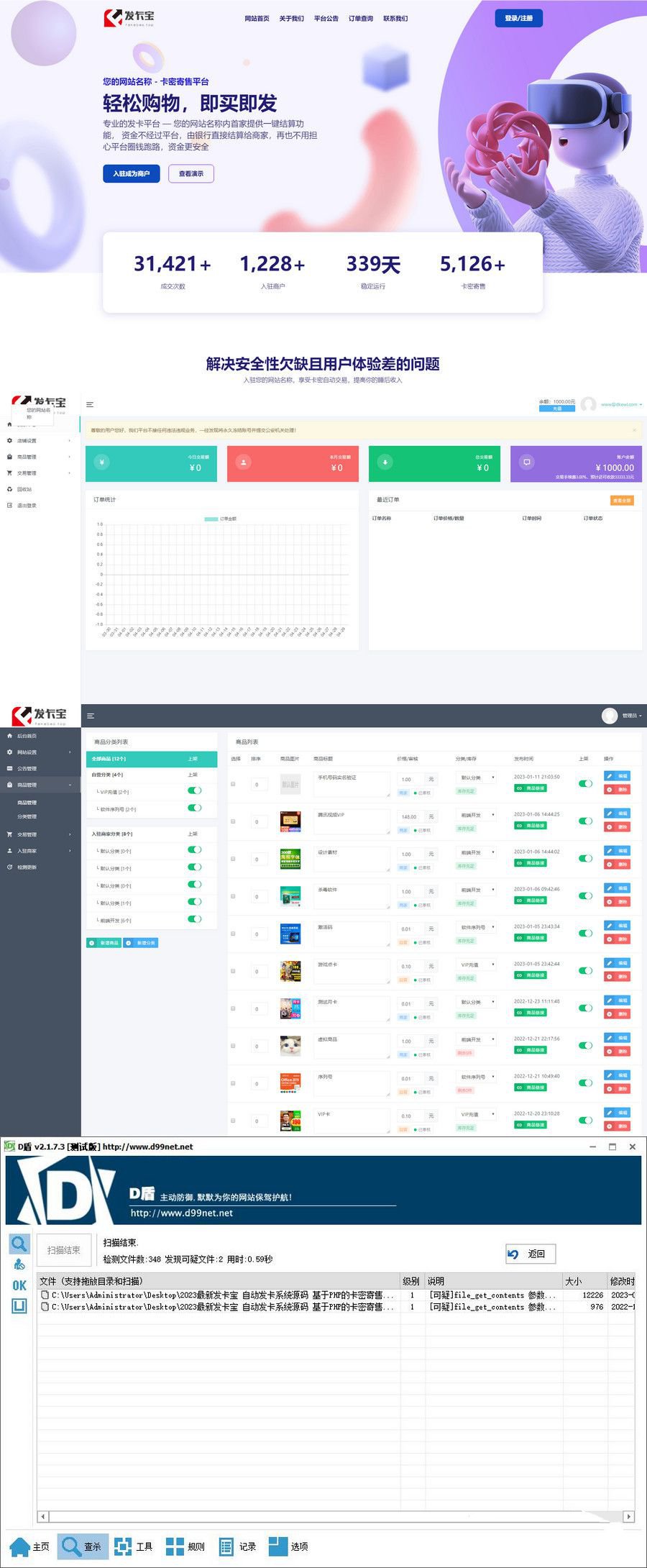
Task: Open the 选项 options icon in D盾
Action: tap(278, 1546)
